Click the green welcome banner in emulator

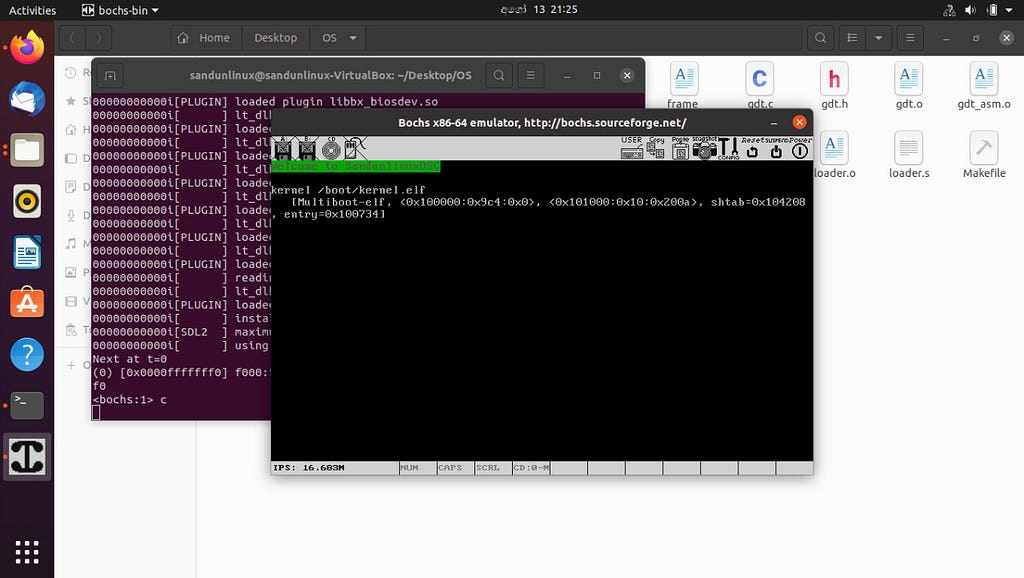point(356,167)
